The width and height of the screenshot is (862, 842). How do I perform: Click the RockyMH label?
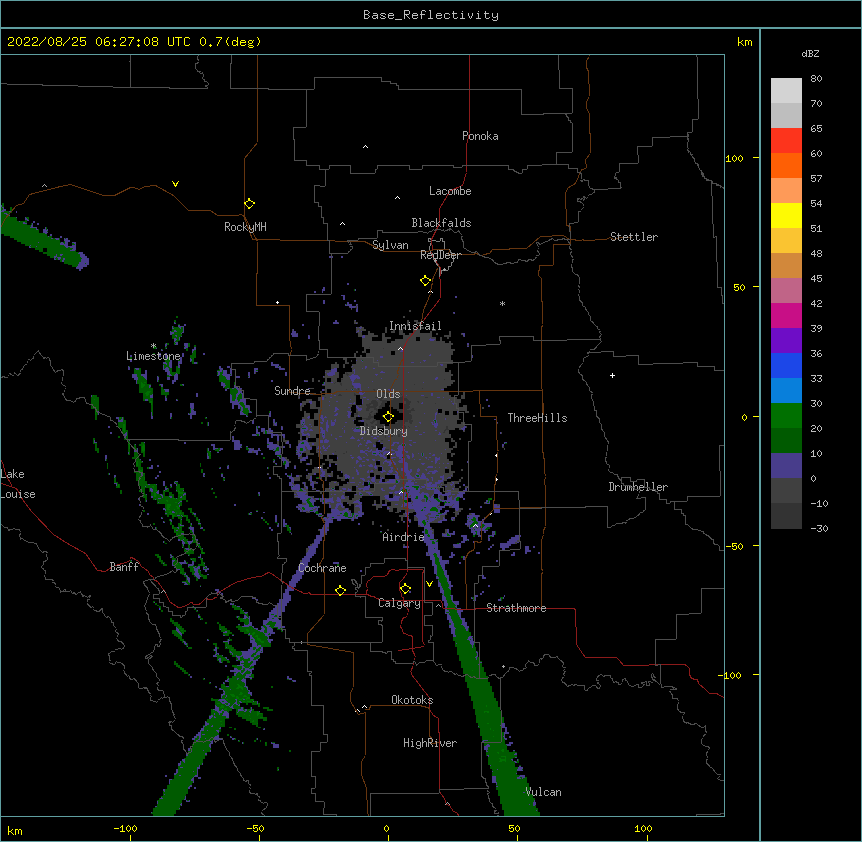[245, 227]
